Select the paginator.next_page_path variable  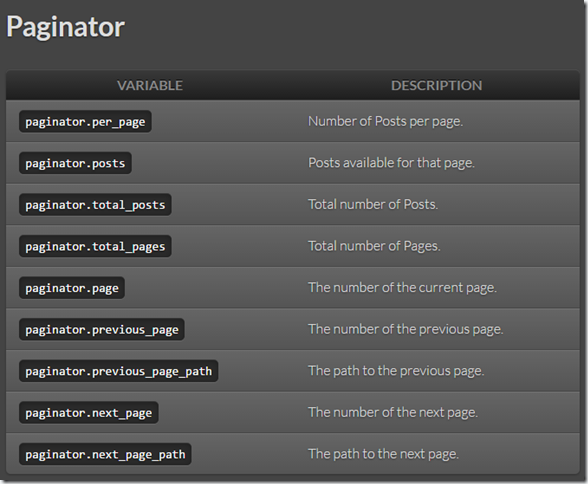coord(105,454)
